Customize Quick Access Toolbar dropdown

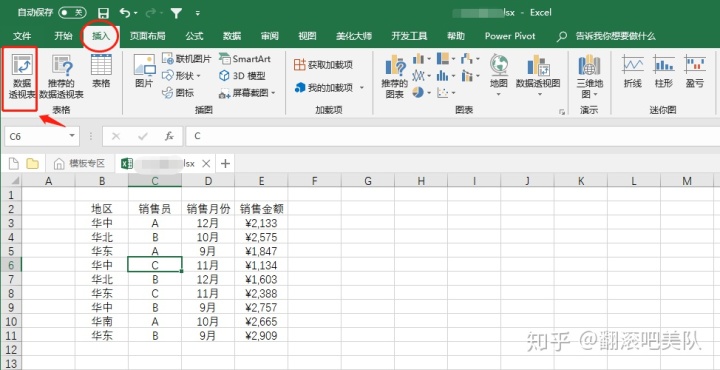tap(198, 13)
